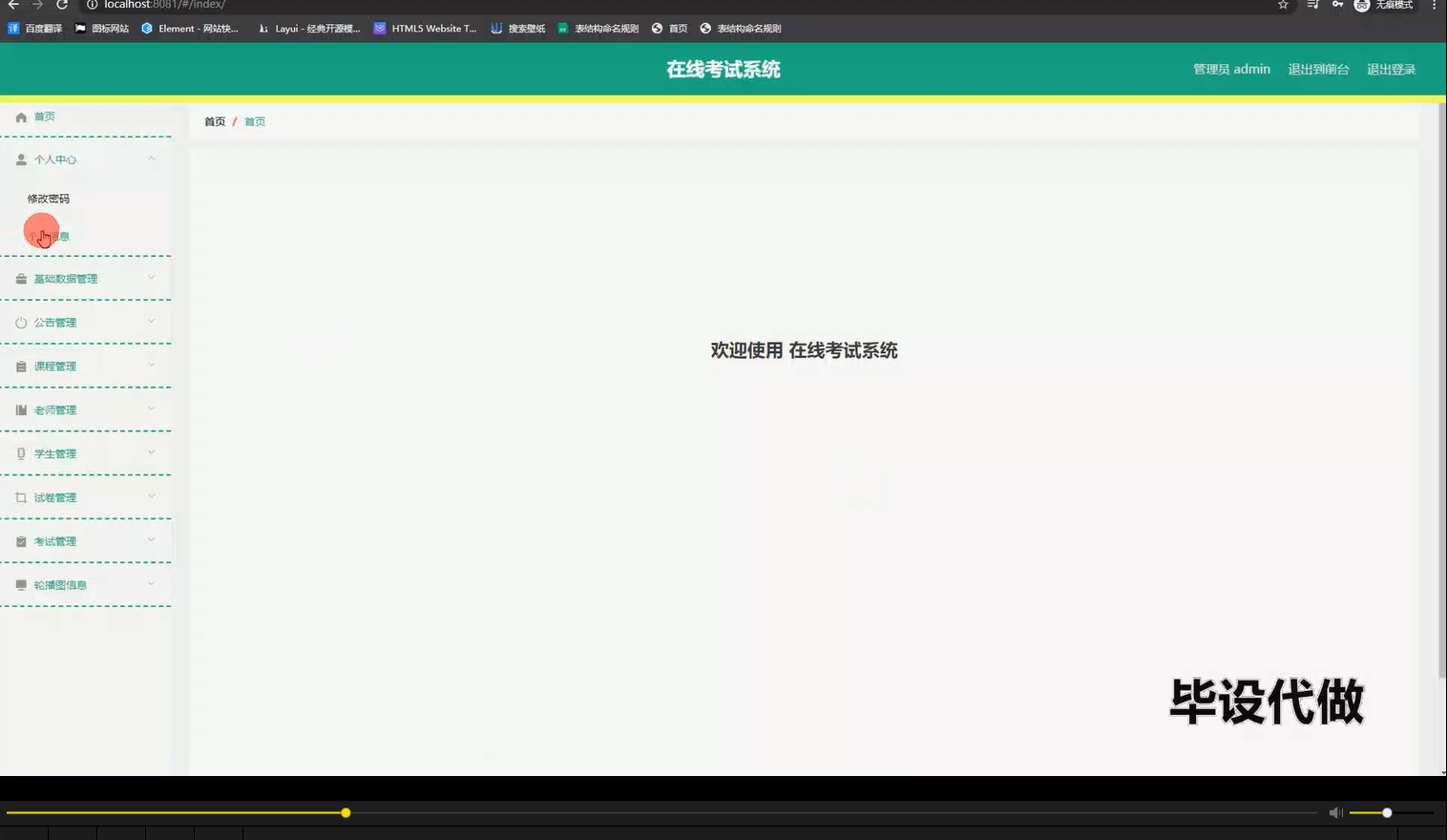The height and width of the screenshot is (840, 1447).
Task: Click the 公告管理 circular icon
Action: 20,322
